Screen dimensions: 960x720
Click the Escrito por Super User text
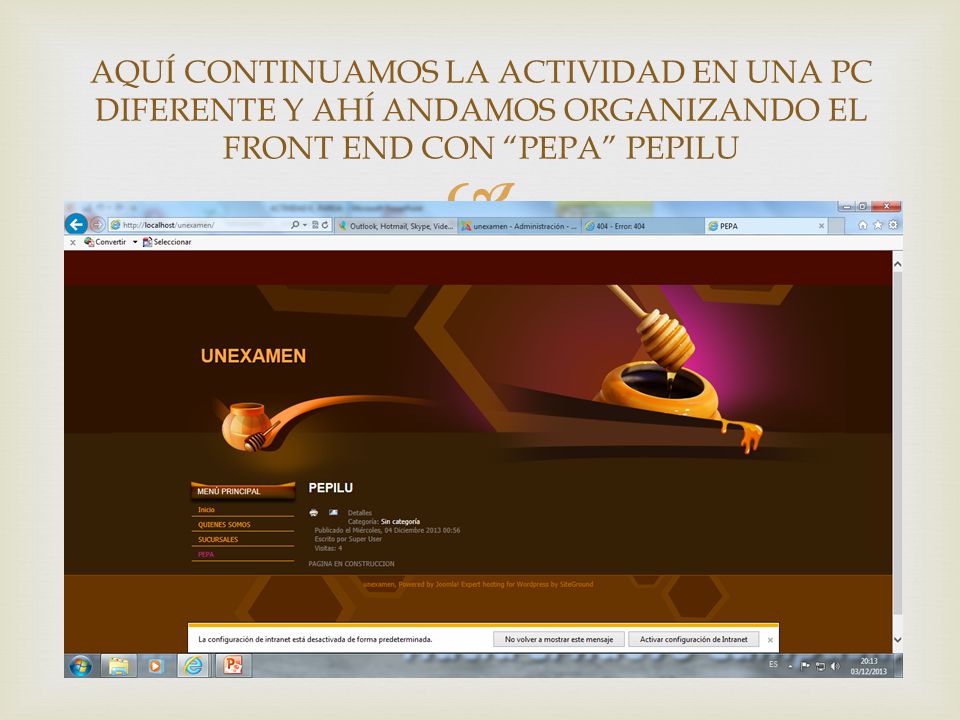click(x=348, y=539)
